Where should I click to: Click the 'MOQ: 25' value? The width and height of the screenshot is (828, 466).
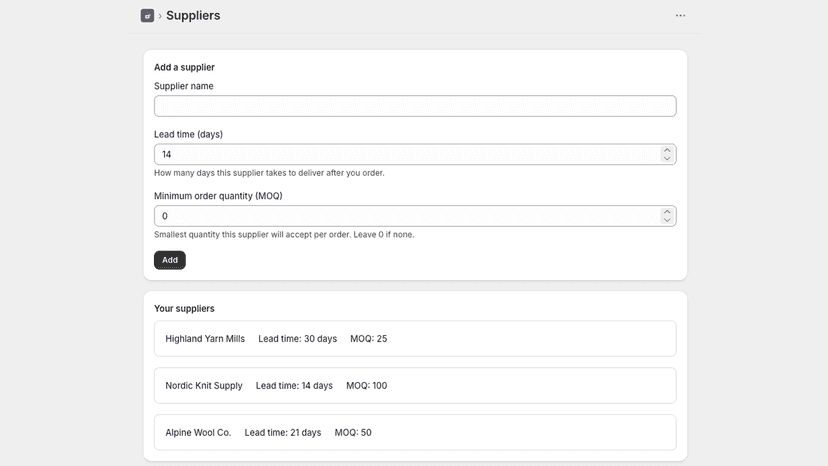(x=369, y=339)
